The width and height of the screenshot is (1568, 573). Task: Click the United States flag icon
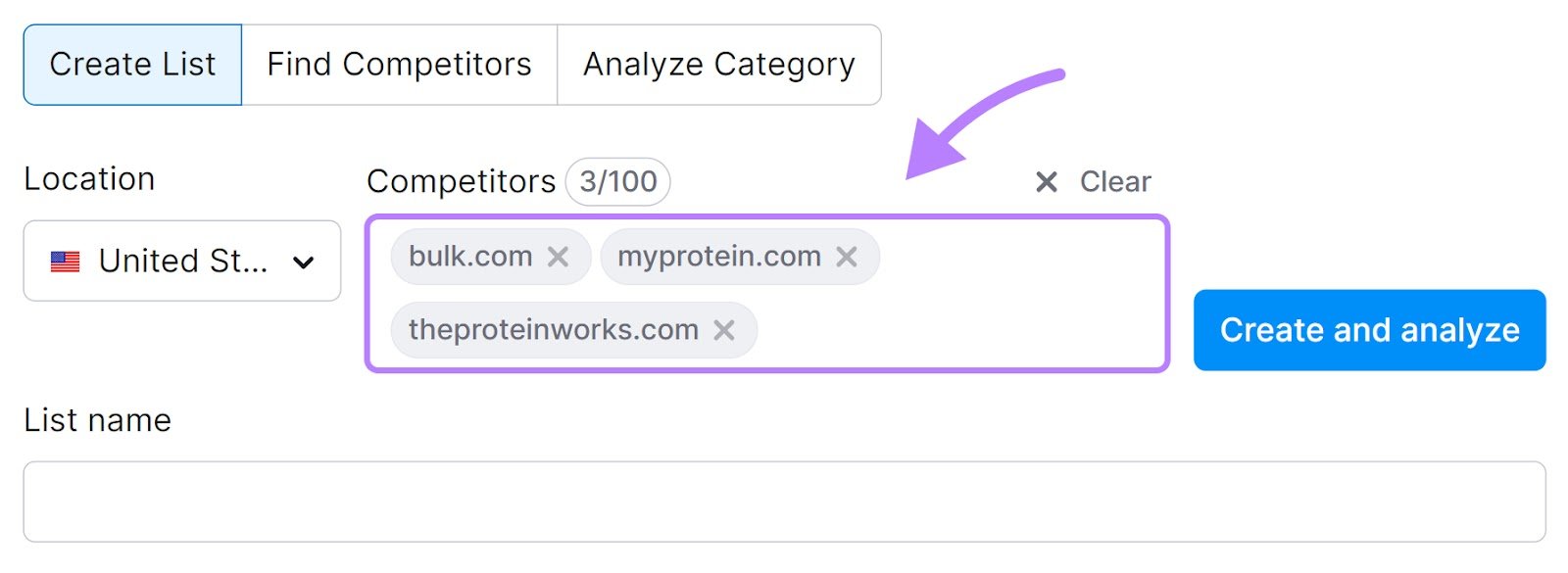click(64, 261)
